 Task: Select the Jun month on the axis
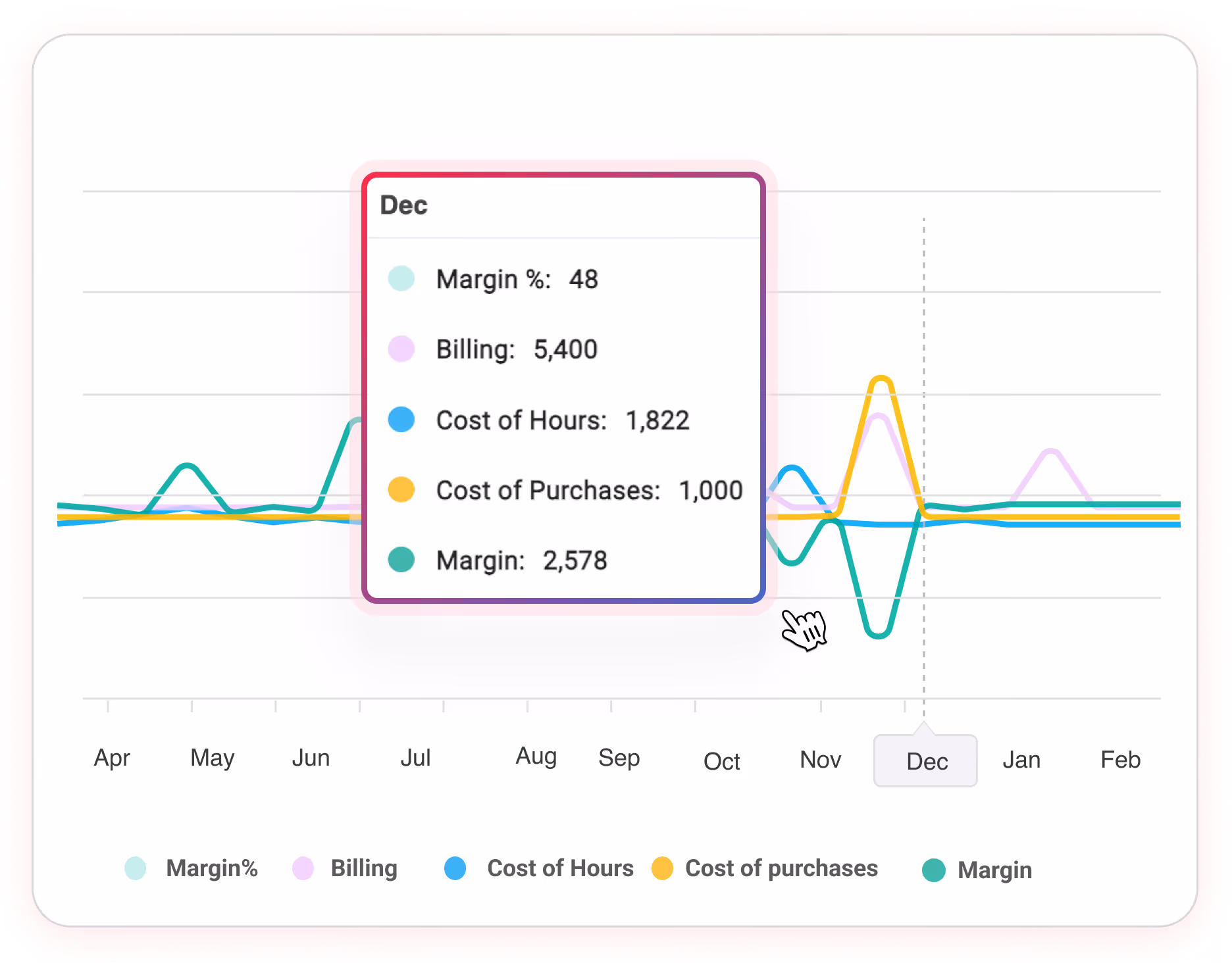(311, 758)
